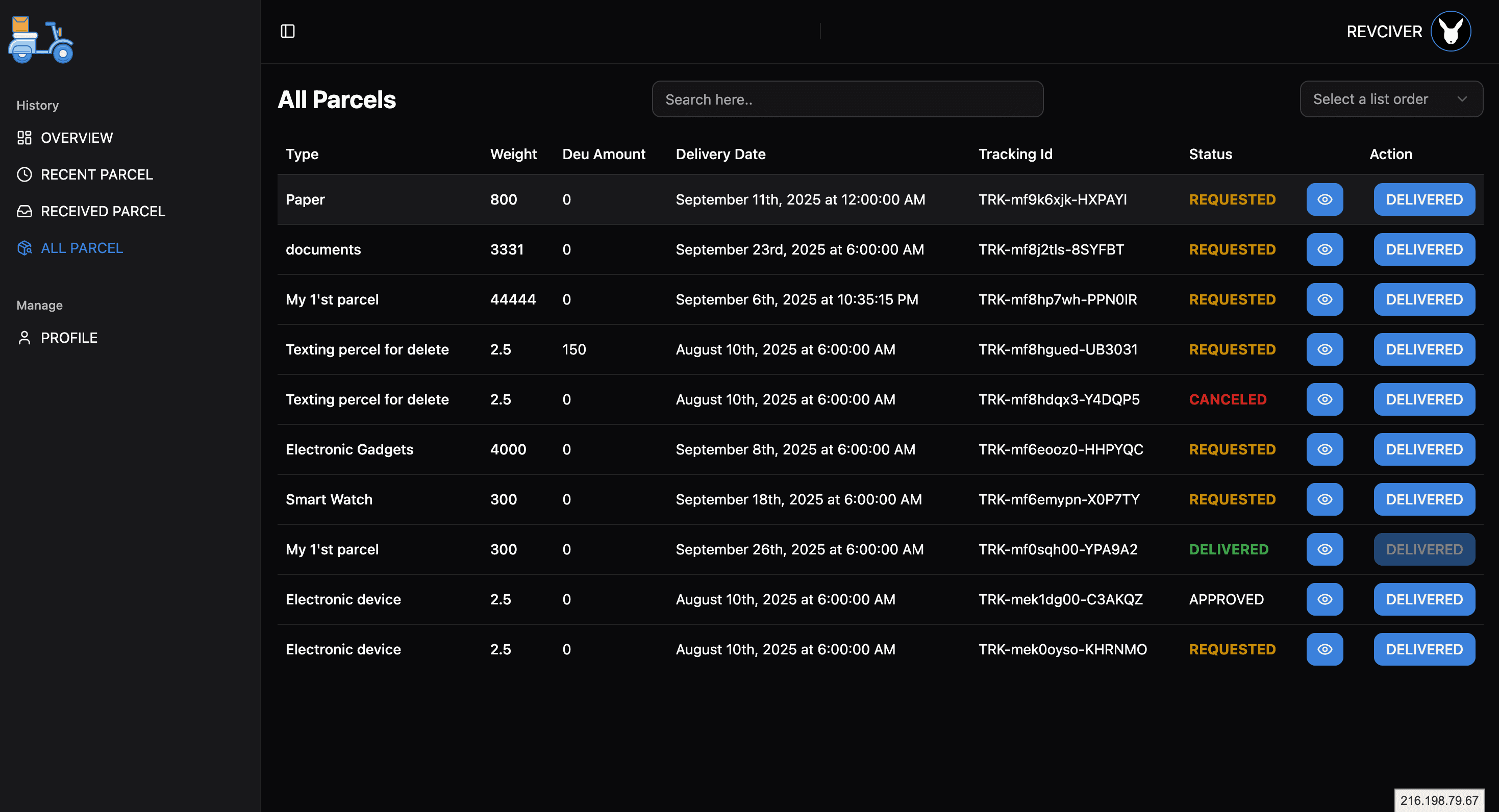Click the All Parcel package icon

(24, 248)
